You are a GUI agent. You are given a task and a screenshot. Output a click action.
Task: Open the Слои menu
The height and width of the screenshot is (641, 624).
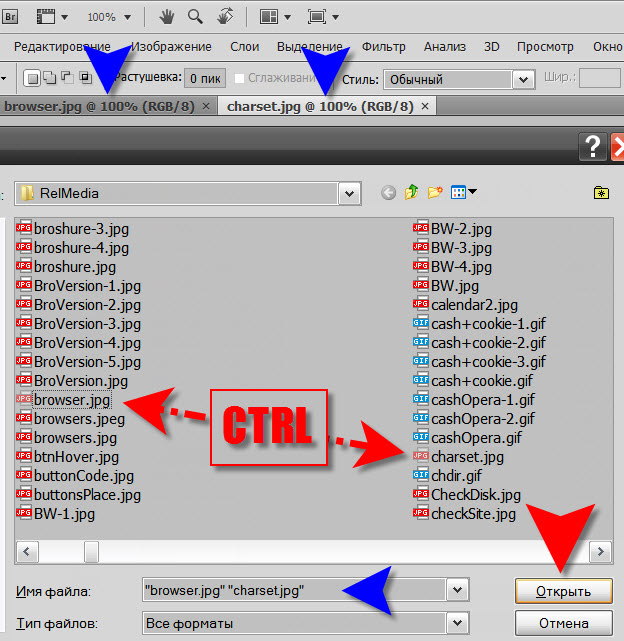point(245,47)
